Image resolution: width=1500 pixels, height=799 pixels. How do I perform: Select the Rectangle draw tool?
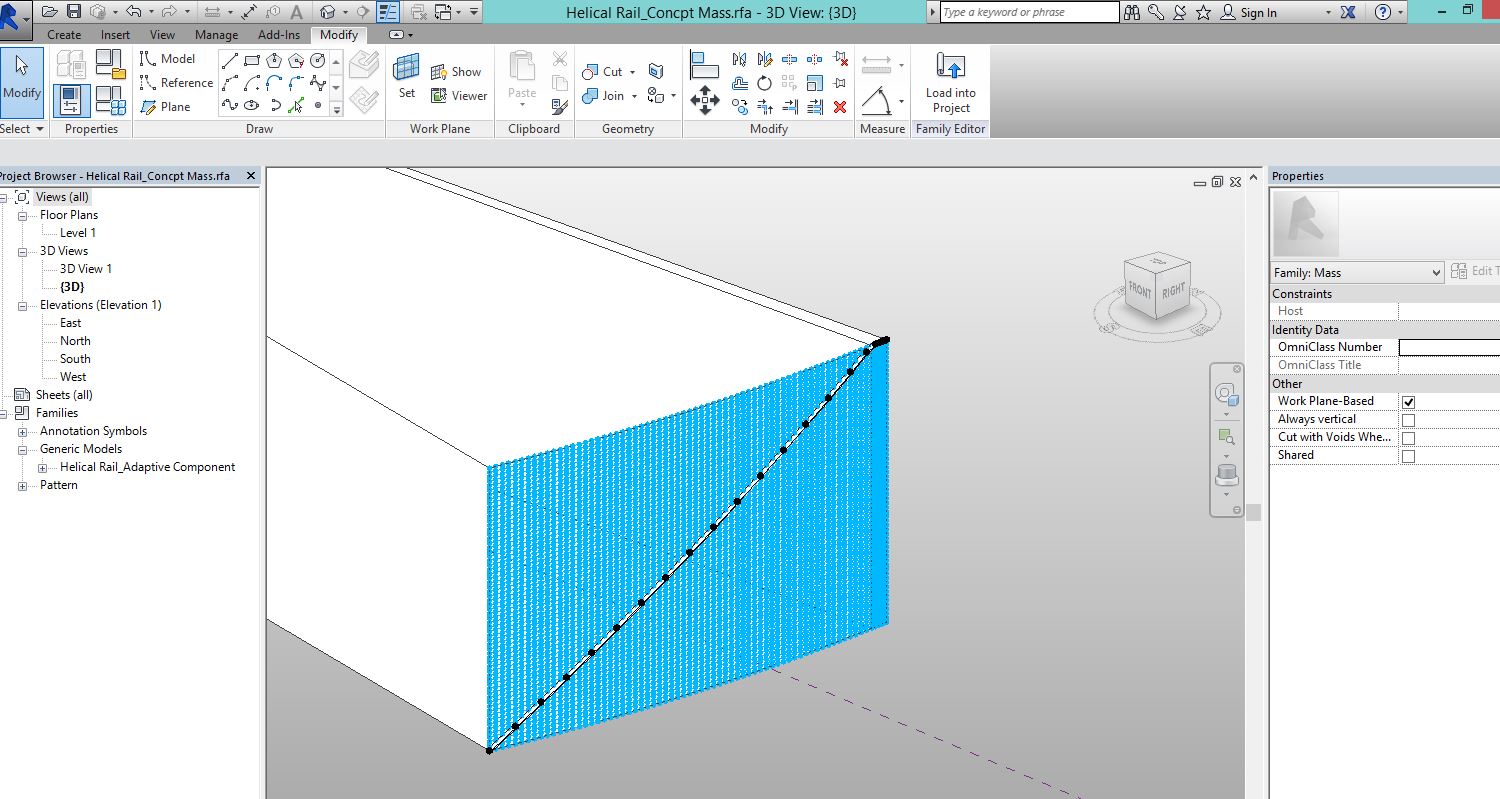click(x=252, y=61)
